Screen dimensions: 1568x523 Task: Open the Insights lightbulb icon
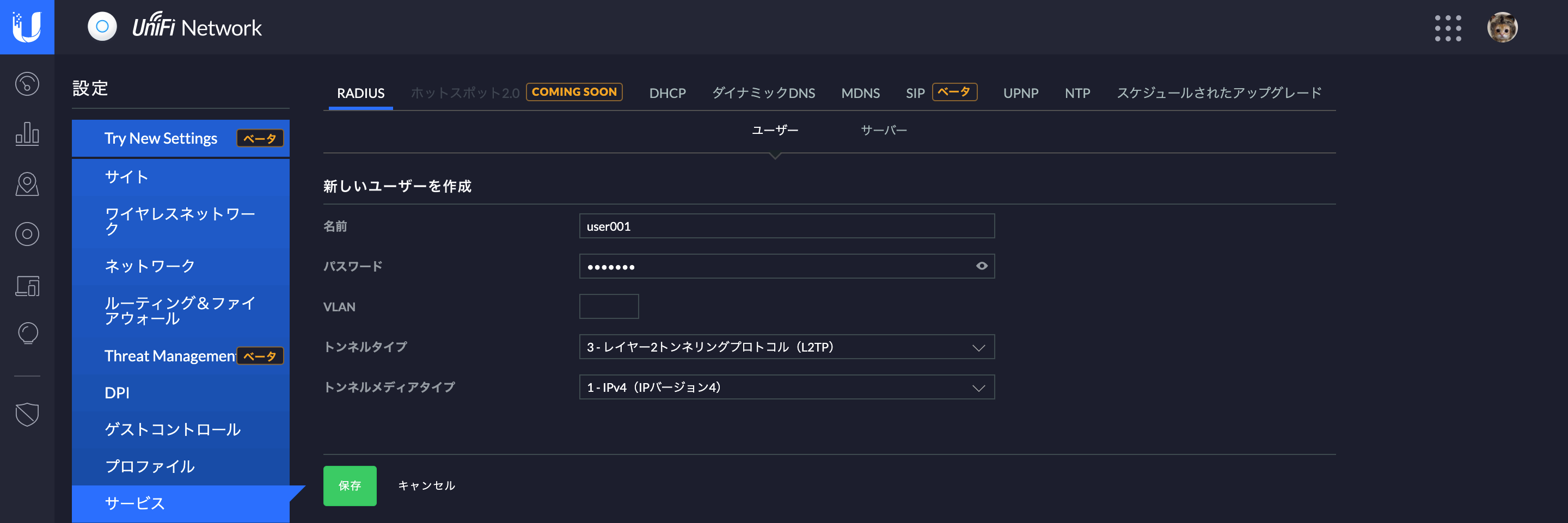point(27,333)
